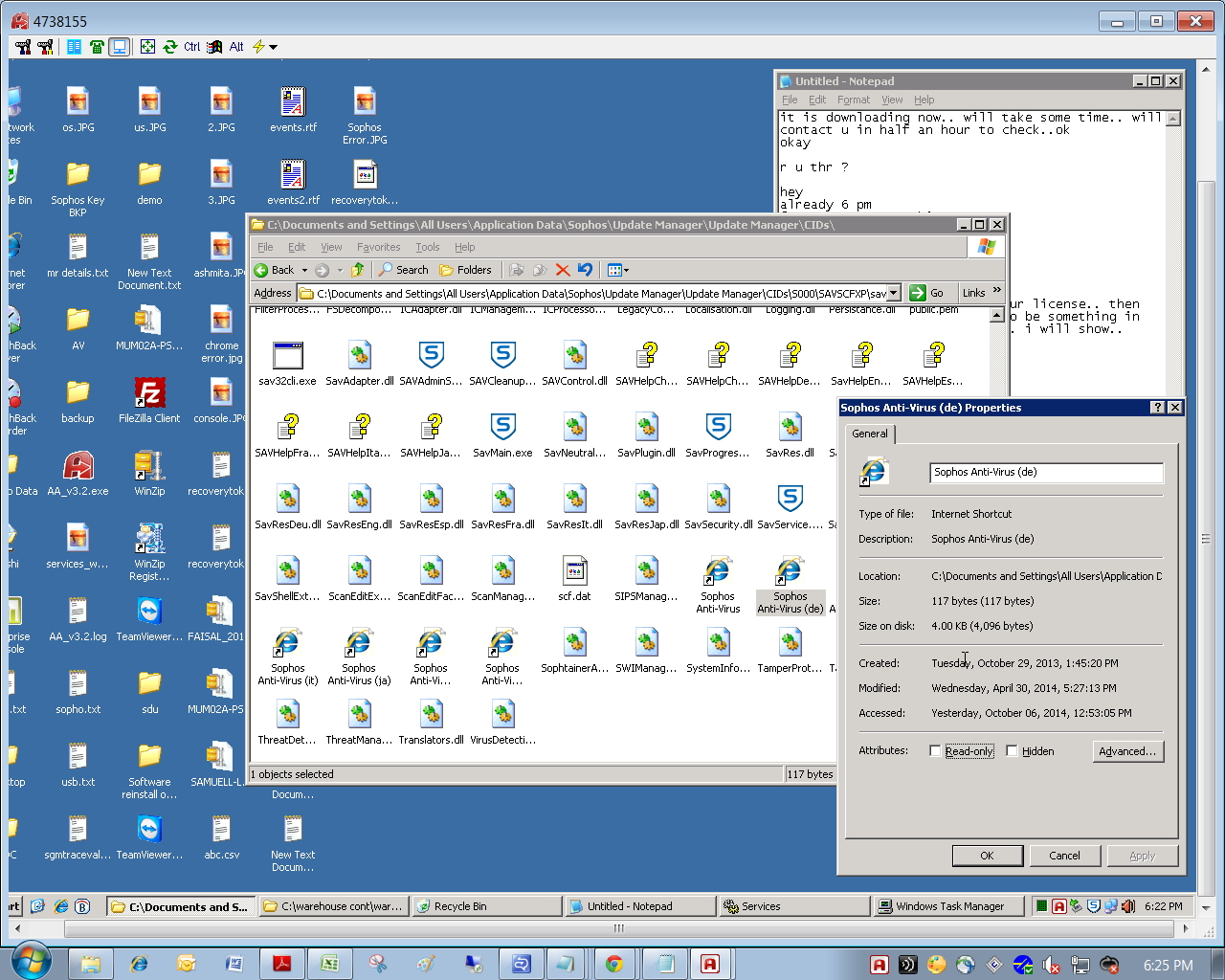Open the View menu in Explorer
Screen dimensions: 1225x980
tap(331, 247)
